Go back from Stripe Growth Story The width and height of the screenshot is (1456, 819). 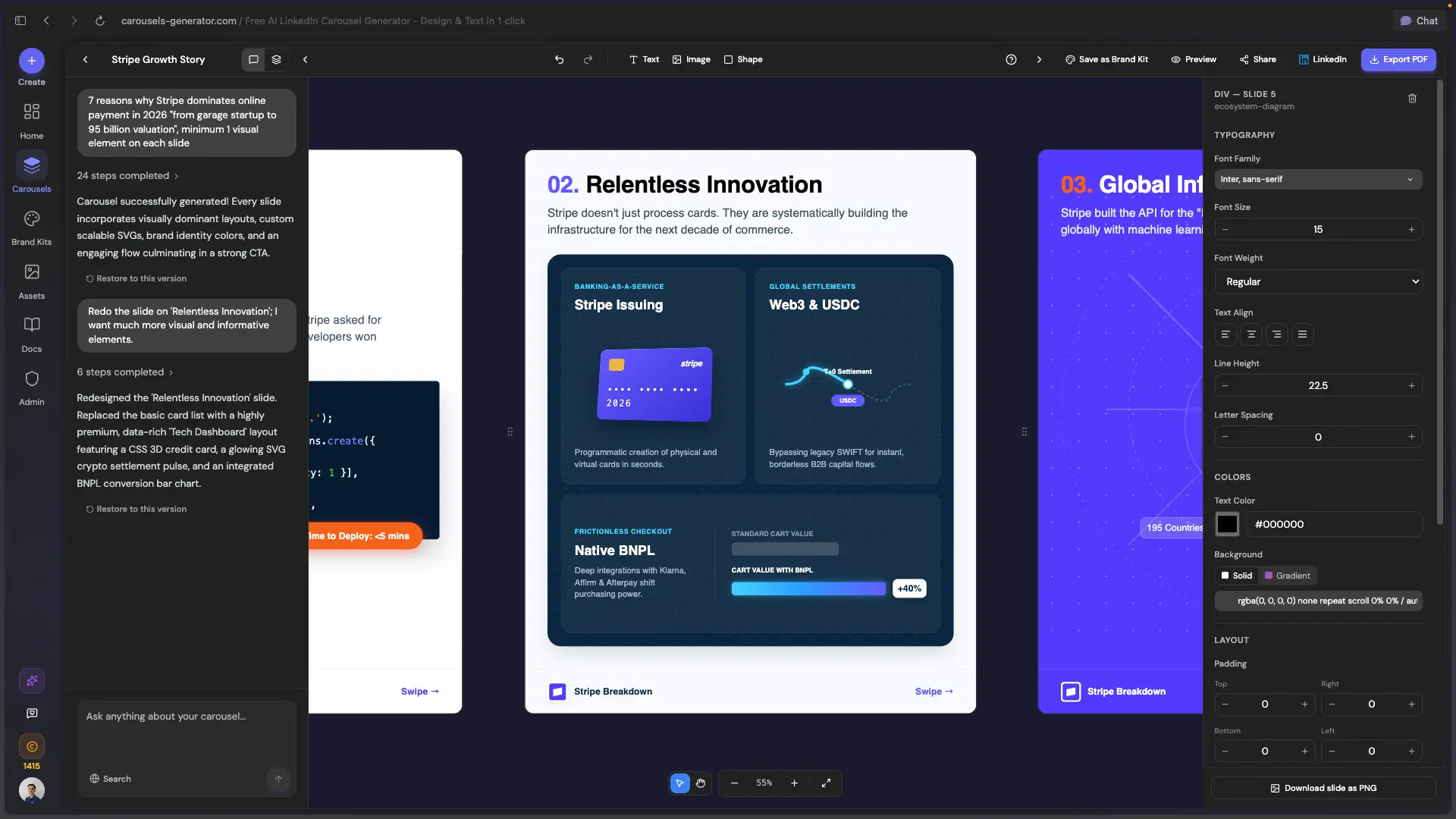pos(85,60)
